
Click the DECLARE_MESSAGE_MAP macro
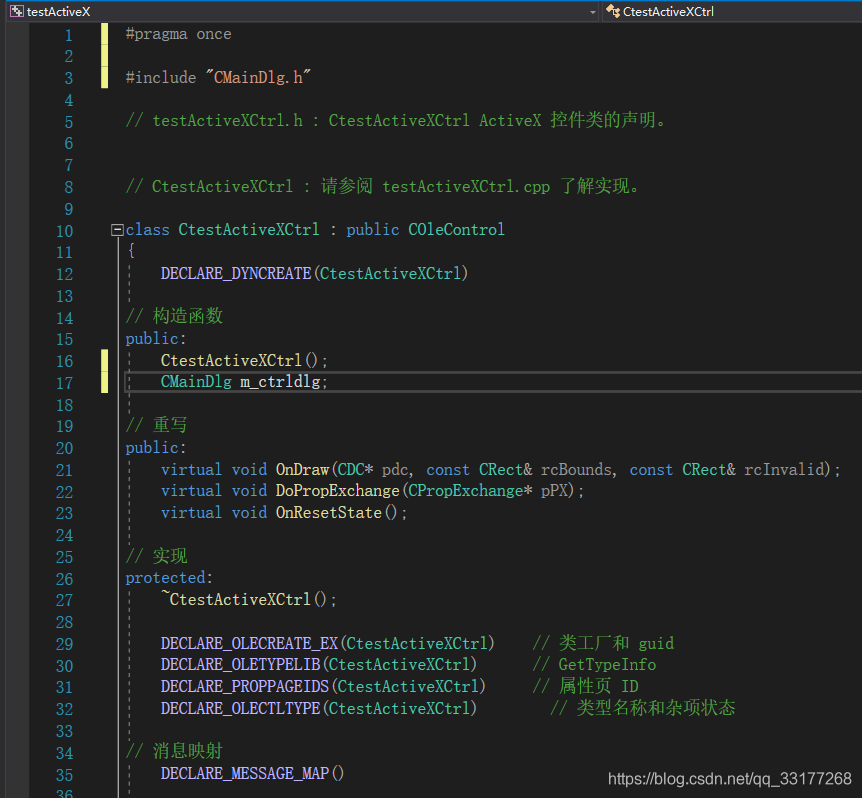(246, 774)
